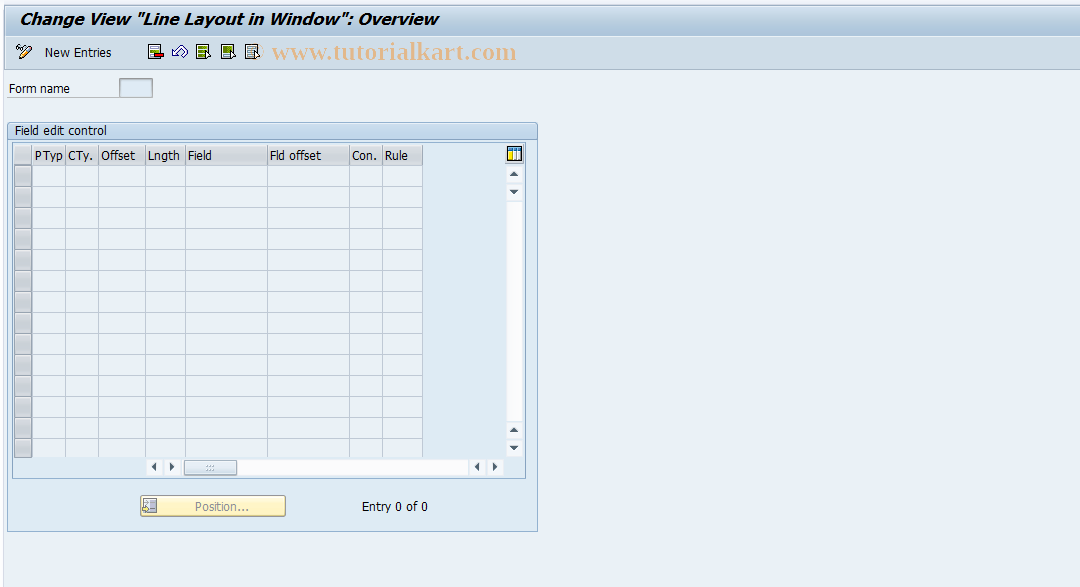Click the Rule column header
The width and height of the screenshot is (1080, 587).
click(x=402, y=156)
